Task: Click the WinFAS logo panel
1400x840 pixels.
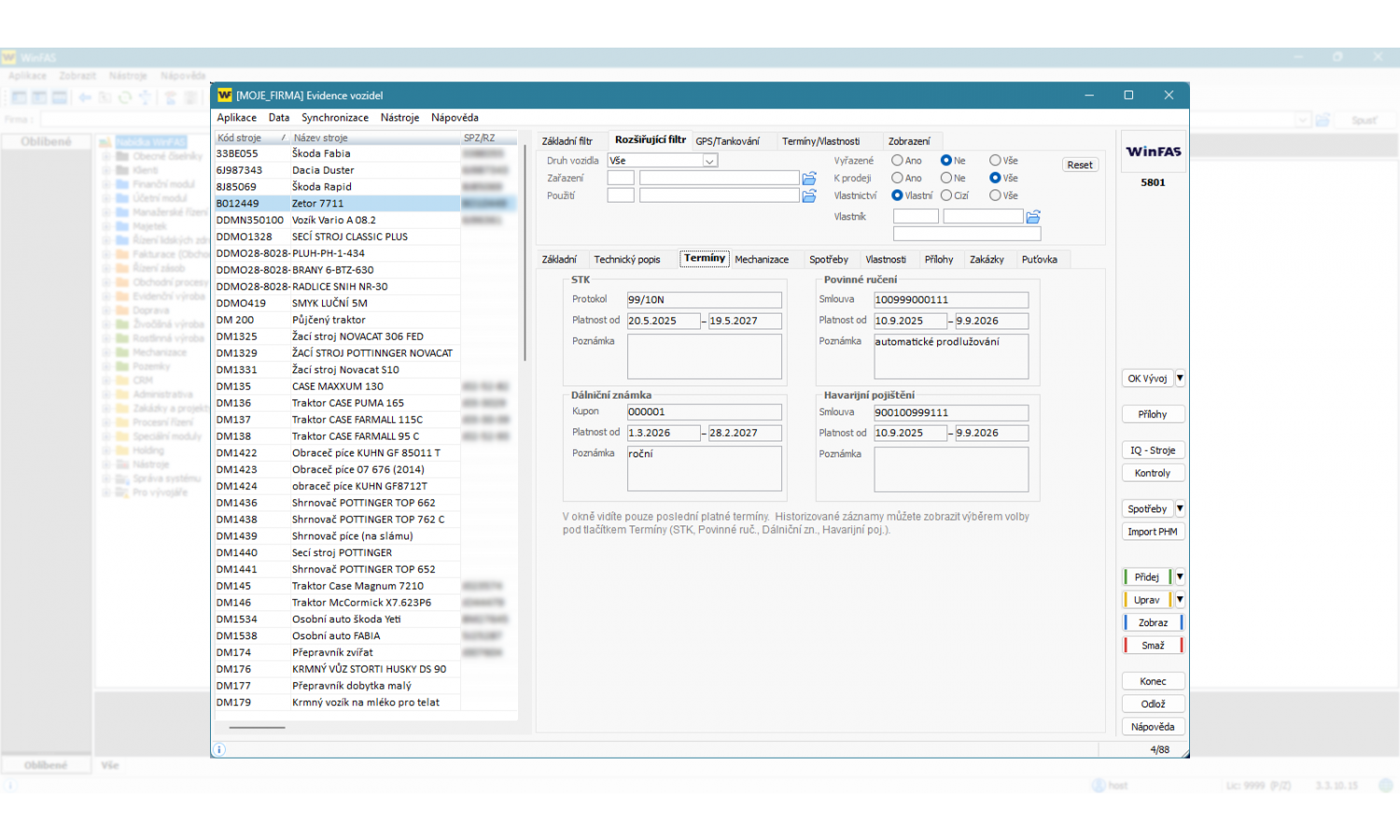Action: [x=1153, y=151]
